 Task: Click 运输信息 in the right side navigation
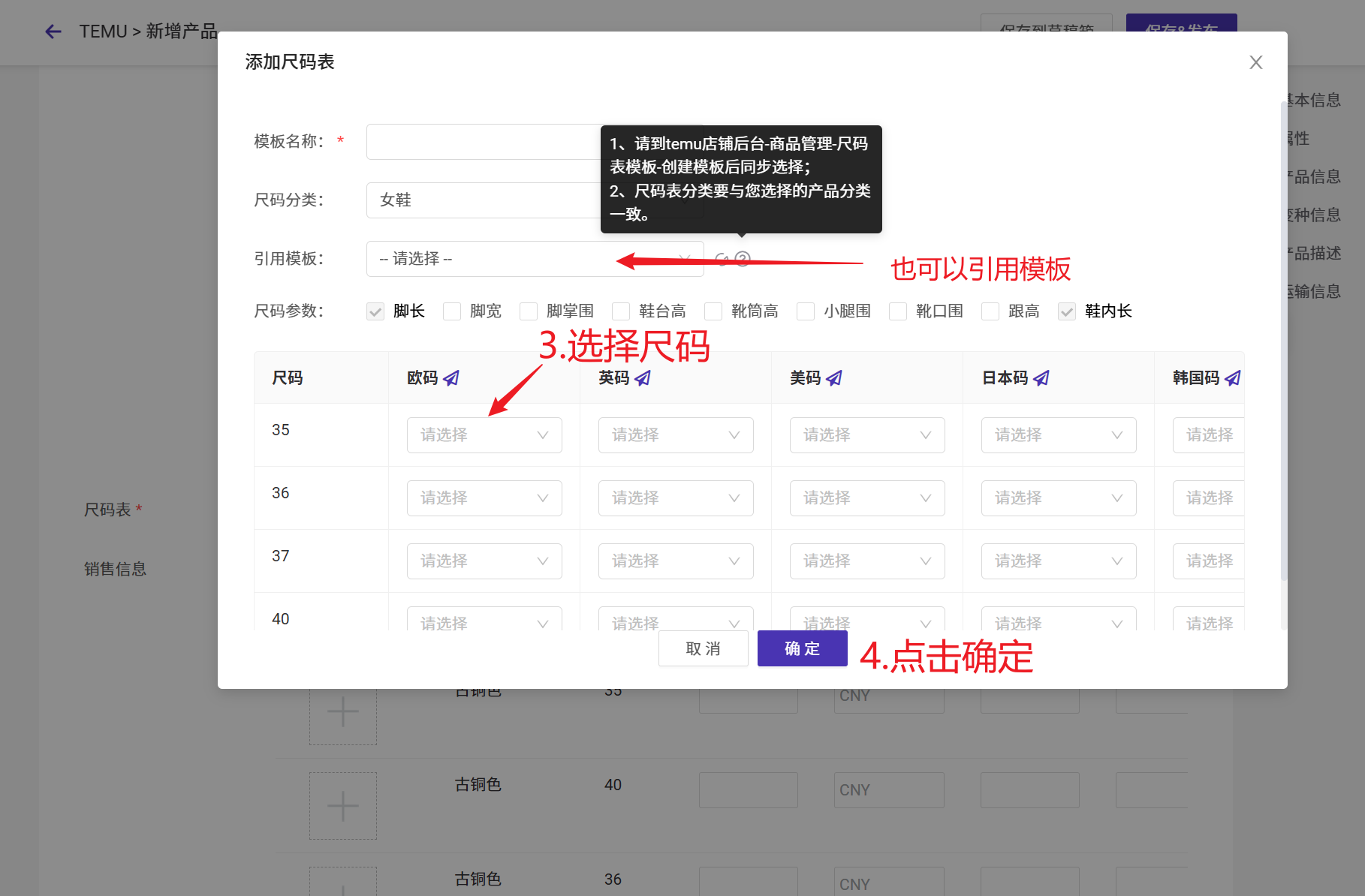click(x=1315, y=291)
